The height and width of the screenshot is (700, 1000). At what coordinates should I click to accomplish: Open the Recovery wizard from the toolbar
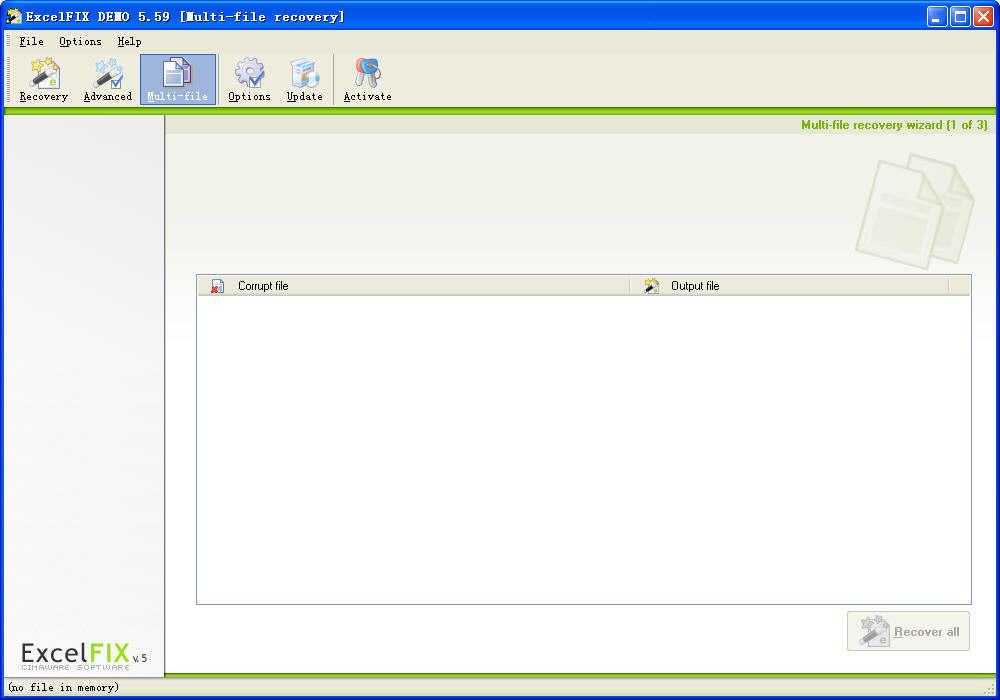coord(44,80)
